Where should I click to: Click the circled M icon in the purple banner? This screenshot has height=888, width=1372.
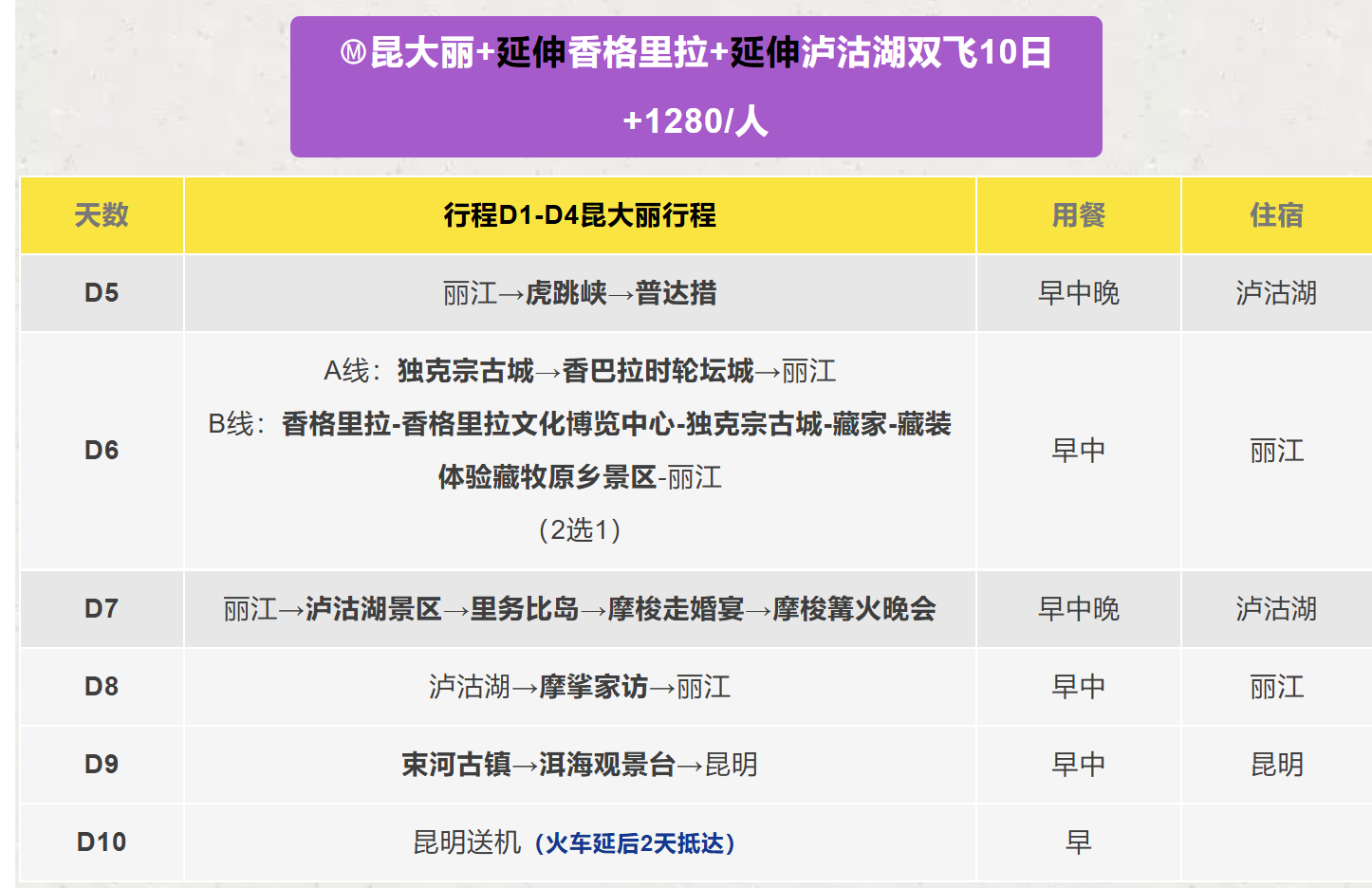point(353,53)
